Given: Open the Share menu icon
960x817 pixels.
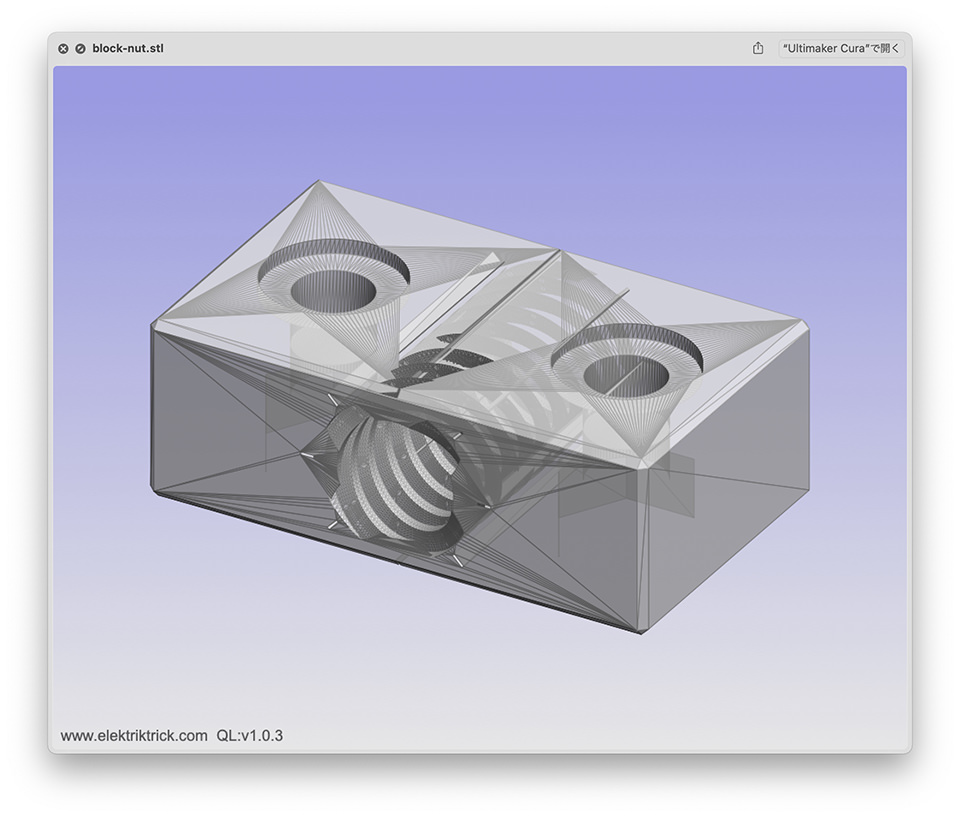Looking at the screenshot, I should point(758,48).
